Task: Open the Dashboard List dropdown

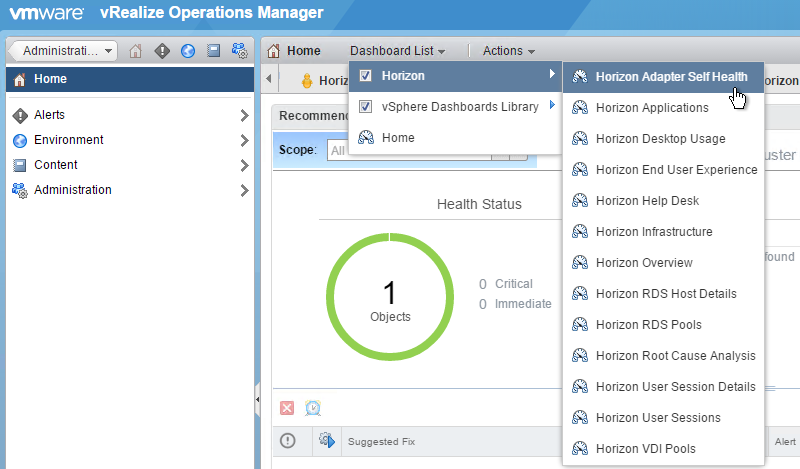Action: click(397, 51)
